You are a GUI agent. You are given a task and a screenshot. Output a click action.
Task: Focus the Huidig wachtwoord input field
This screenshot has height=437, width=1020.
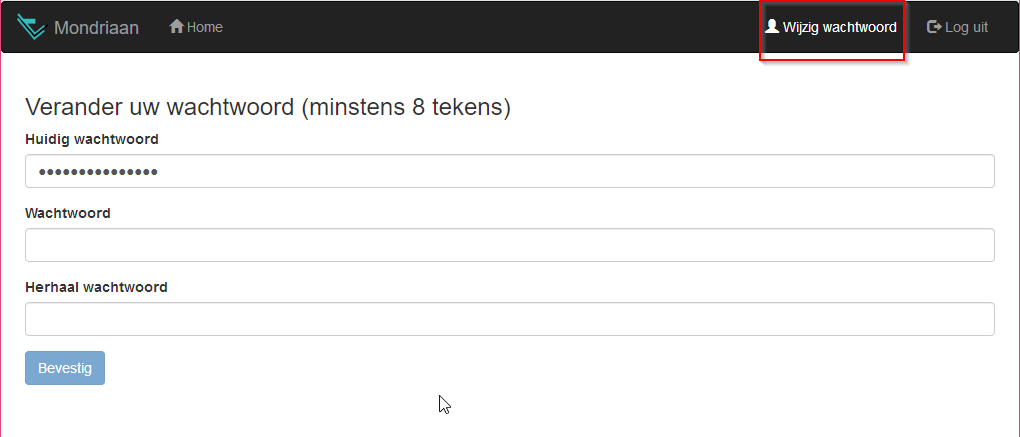[x=510, y=171]
